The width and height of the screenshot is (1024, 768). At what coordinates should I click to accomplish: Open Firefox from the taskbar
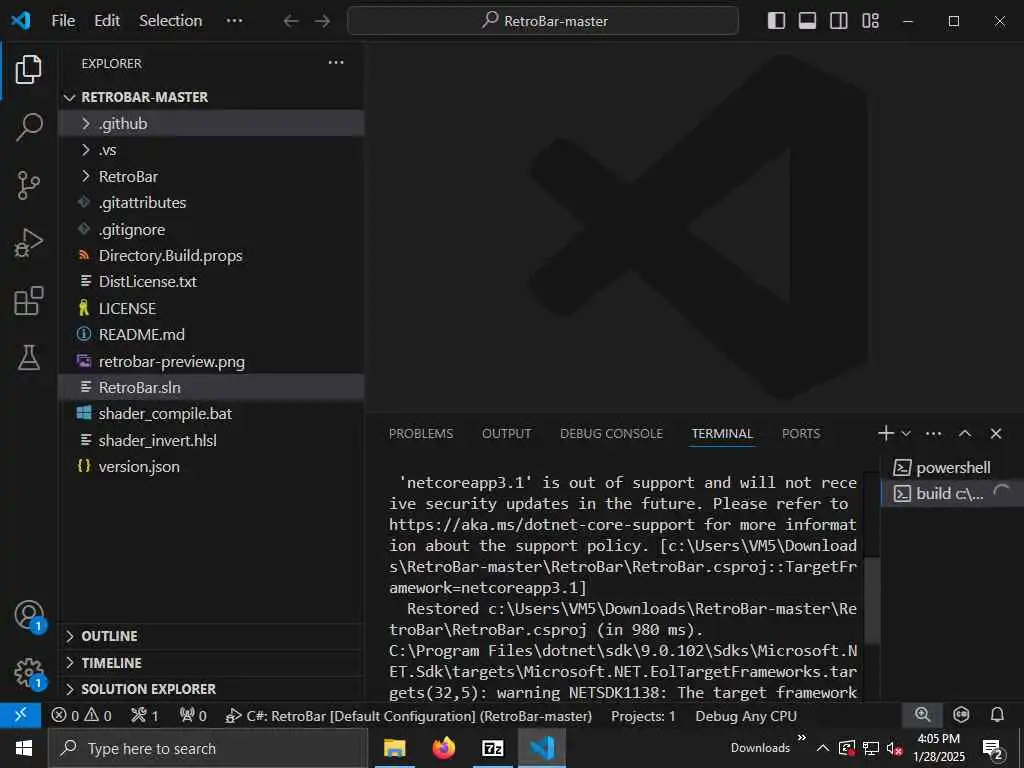click(x=444, y=748)
